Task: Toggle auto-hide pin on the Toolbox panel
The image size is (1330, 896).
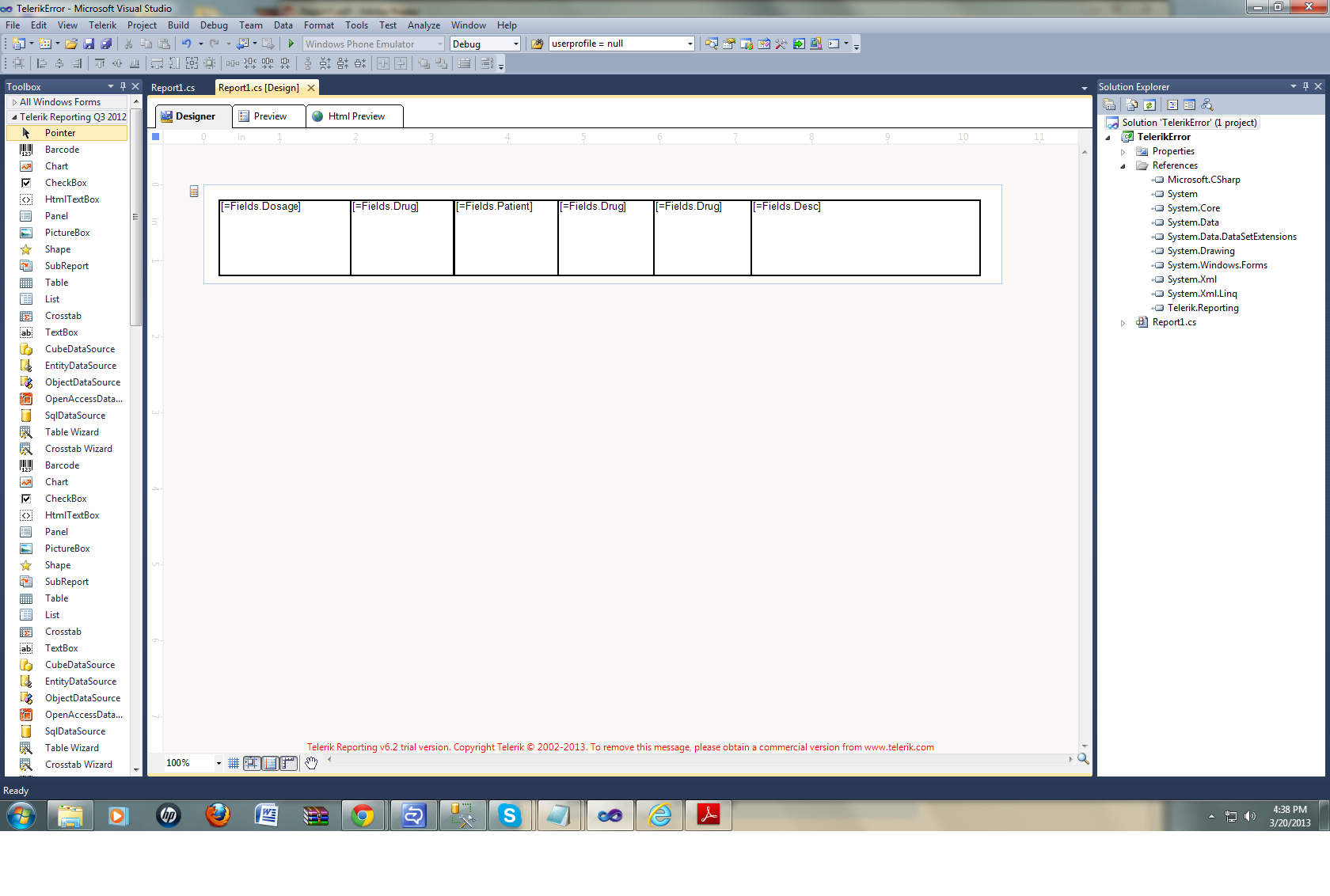Action: point(123,86)
